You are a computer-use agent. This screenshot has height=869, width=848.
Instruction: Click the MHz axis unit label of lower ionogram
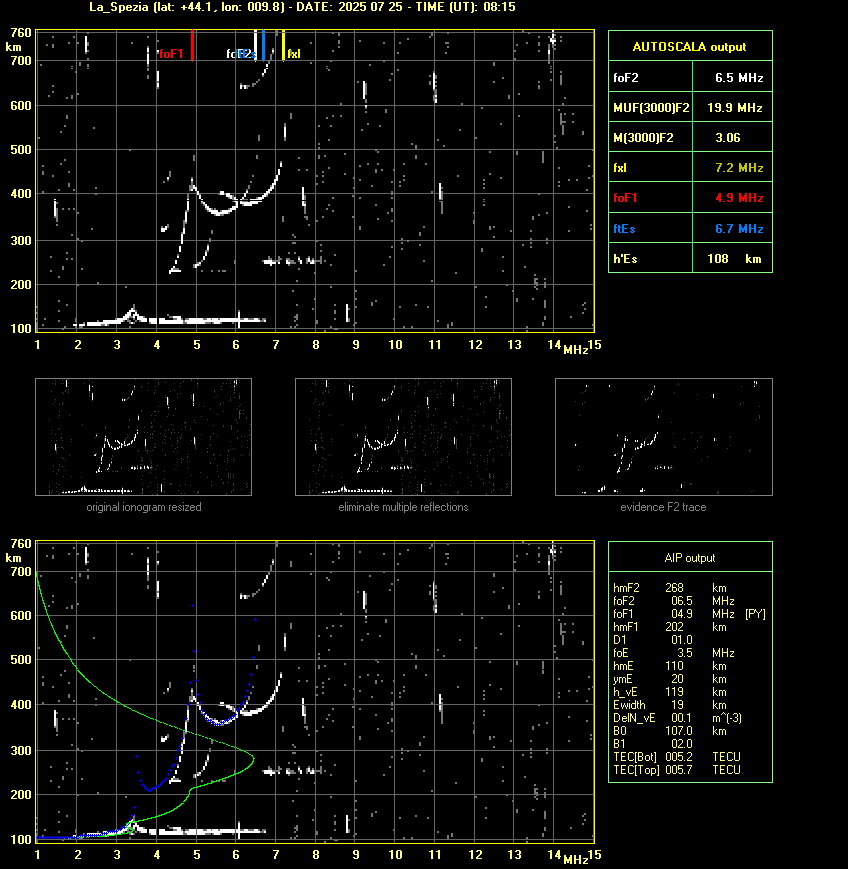(x=575, y=860)
